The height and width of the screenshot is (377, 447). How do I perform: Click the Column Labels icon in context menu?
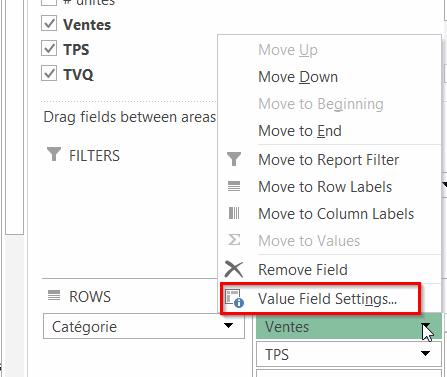[234, 213]
